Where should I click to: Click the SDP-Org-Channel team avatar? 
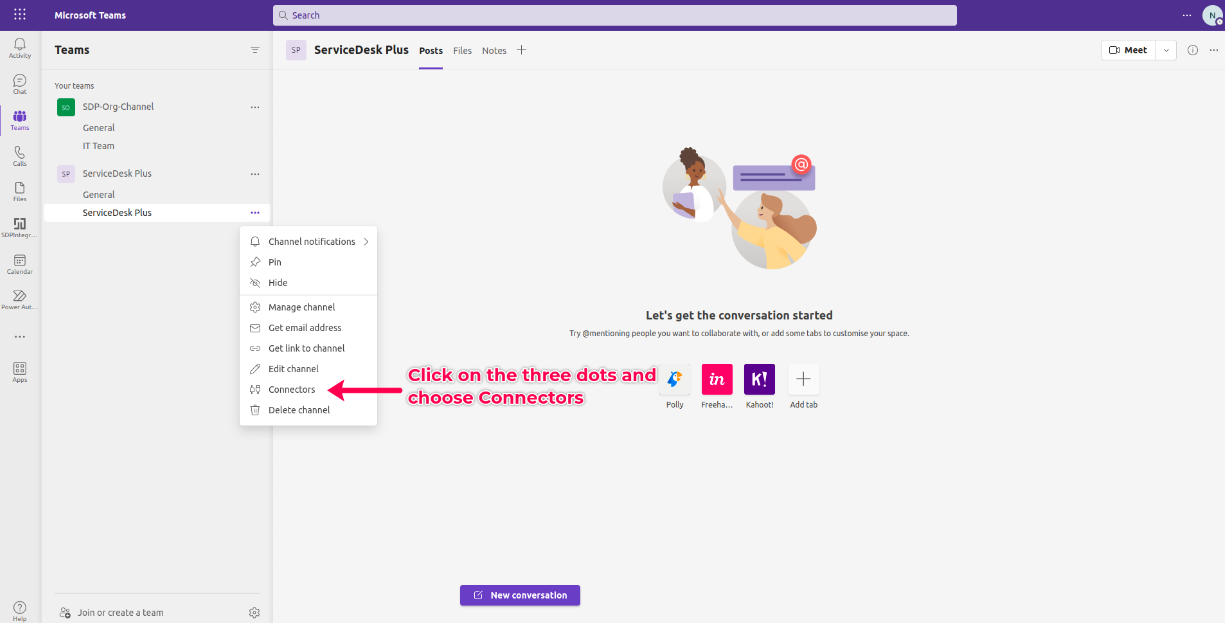click(x=66, y=107)
